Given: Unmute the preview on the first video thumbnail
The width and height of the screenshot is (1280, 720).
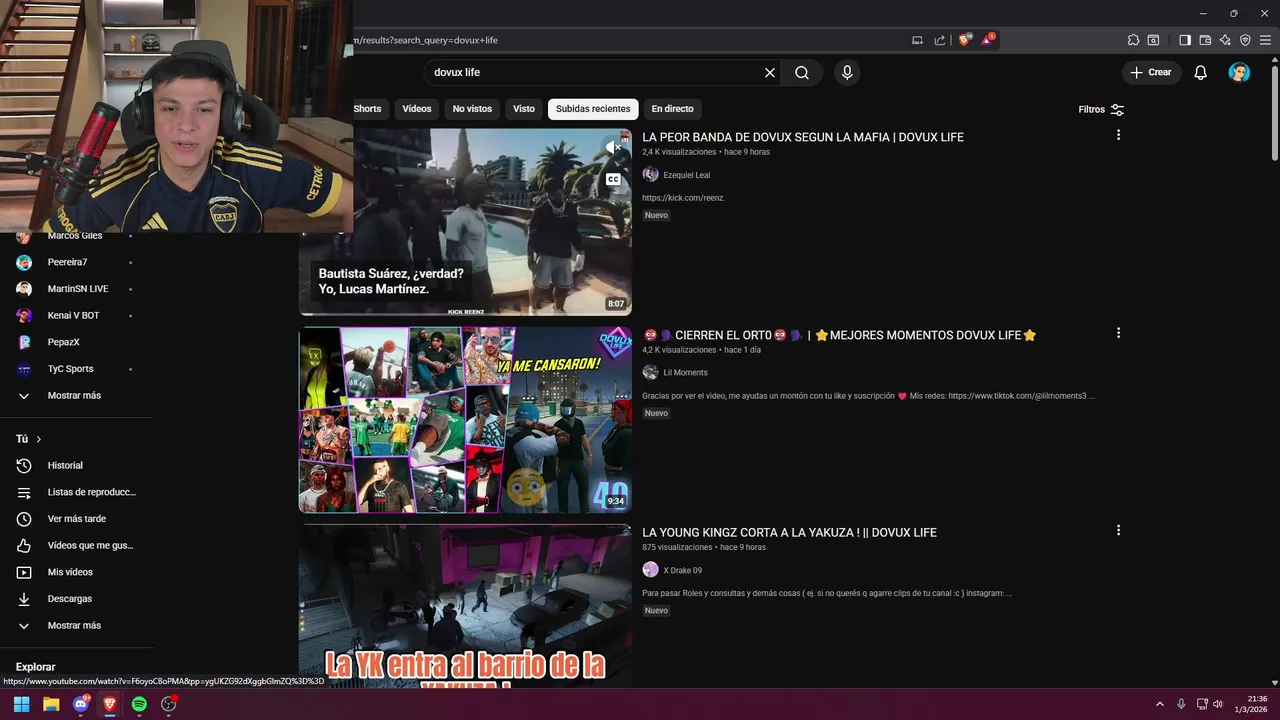Looking at the screenshot, I should [x=613, y=148].
